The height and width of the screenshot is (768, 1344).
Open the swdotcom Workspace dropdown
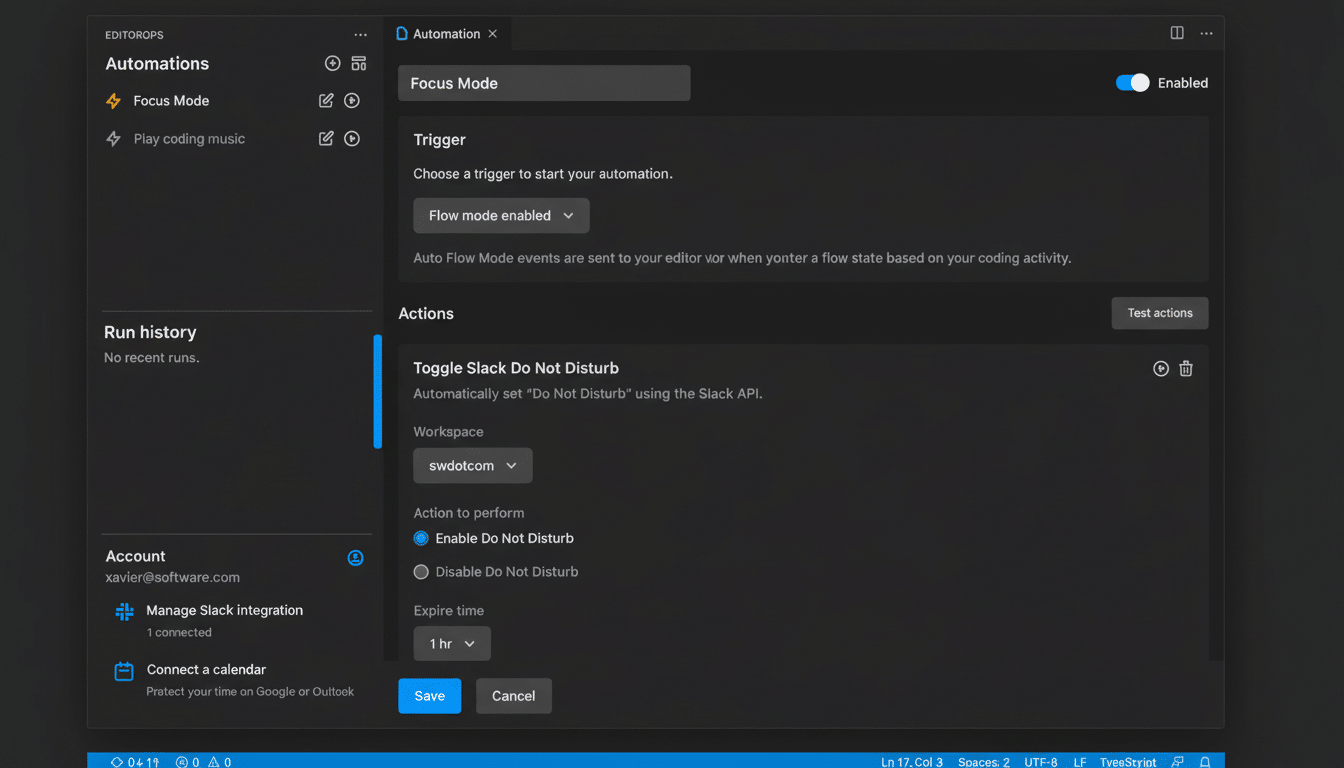(472, 465)
